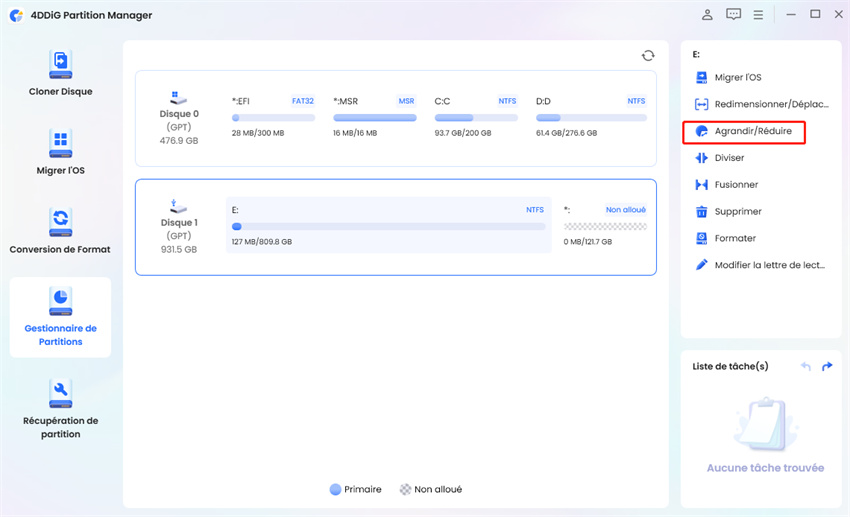Viewport: 850px width, 517px height.
Task: Select the unallocated 121.7 GB partition
Action: (604, 227)
